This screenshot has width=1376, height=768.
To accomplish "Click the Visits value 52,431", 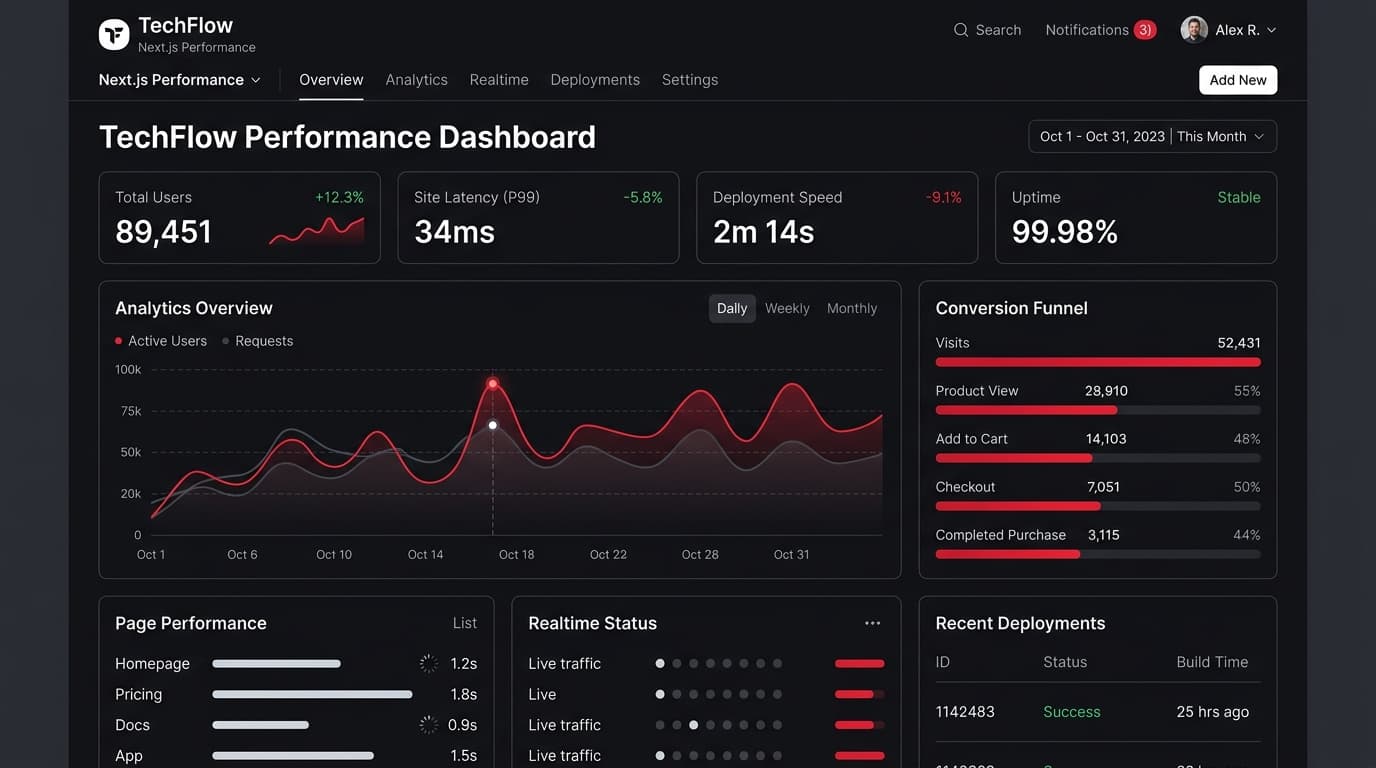I will (1239, 343).
